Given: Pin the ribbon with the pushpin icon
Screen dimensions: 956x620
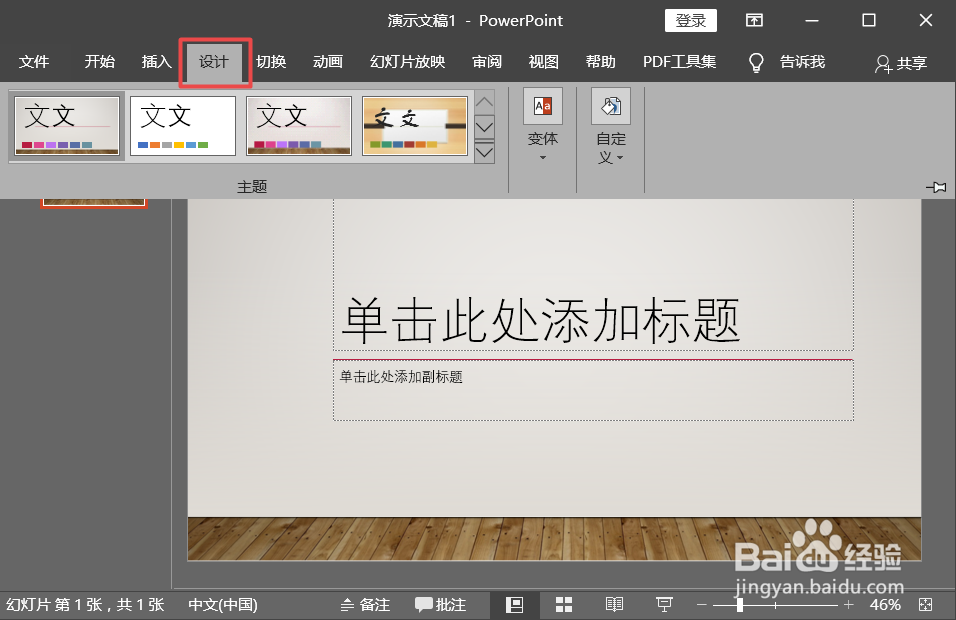Looking at the screenshot, I should (x=936, y=187).
